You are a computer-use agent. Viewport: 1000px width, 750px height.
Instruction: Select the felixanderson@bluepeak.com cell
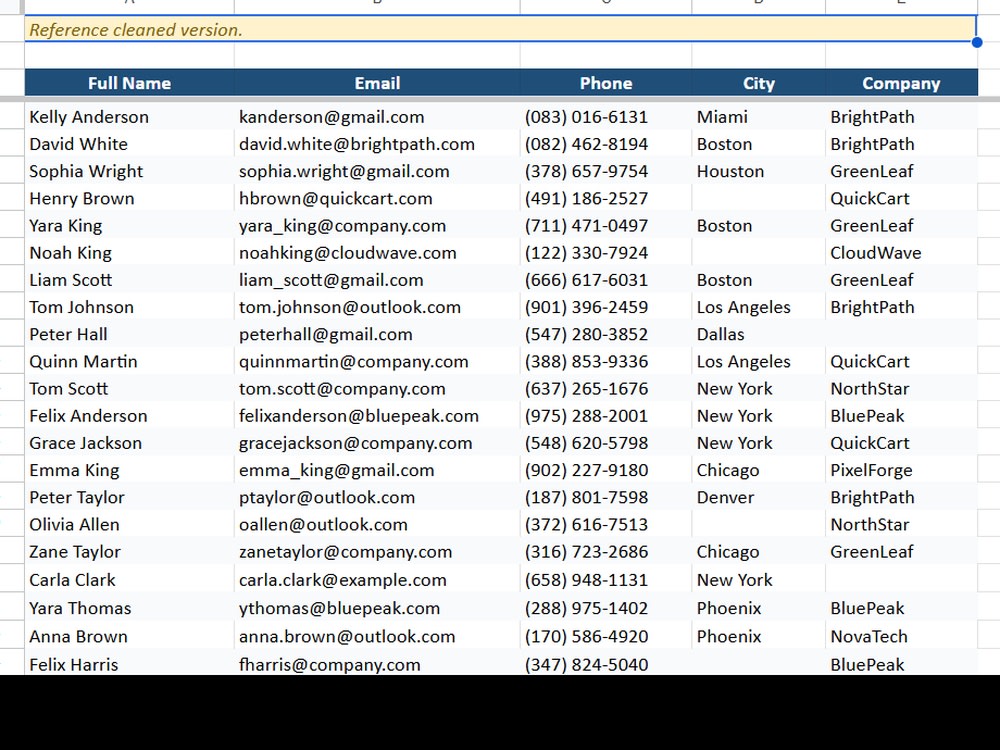pyautogui.click(x=377, y=416)
